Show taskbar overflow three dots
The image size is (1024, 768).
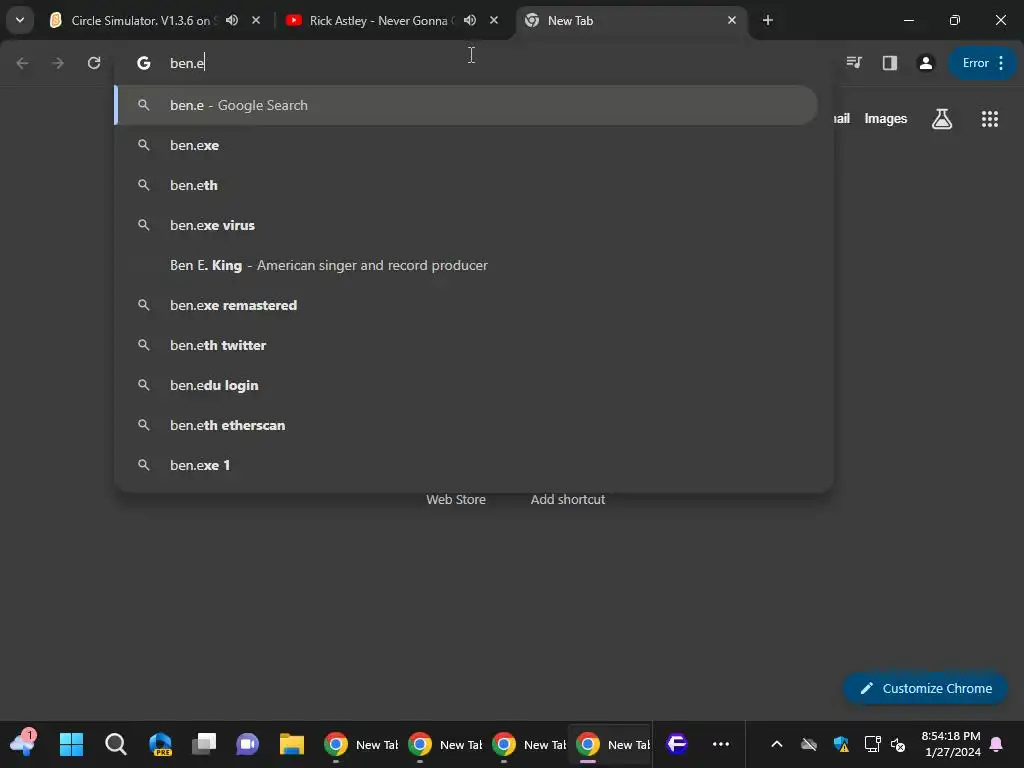pos(721,744)
